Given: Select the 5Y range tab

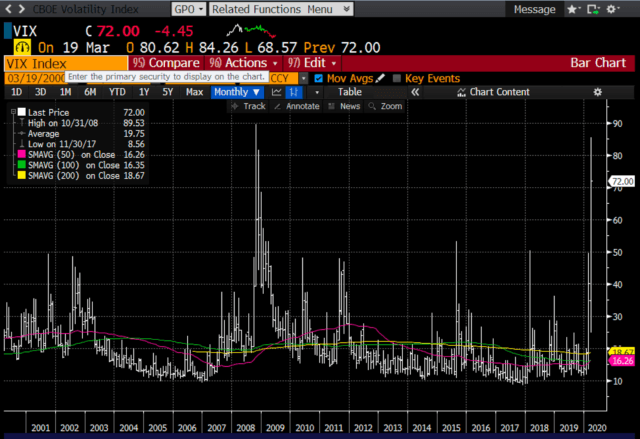Looking at the screenshot, I should click(x=168, y=92).
